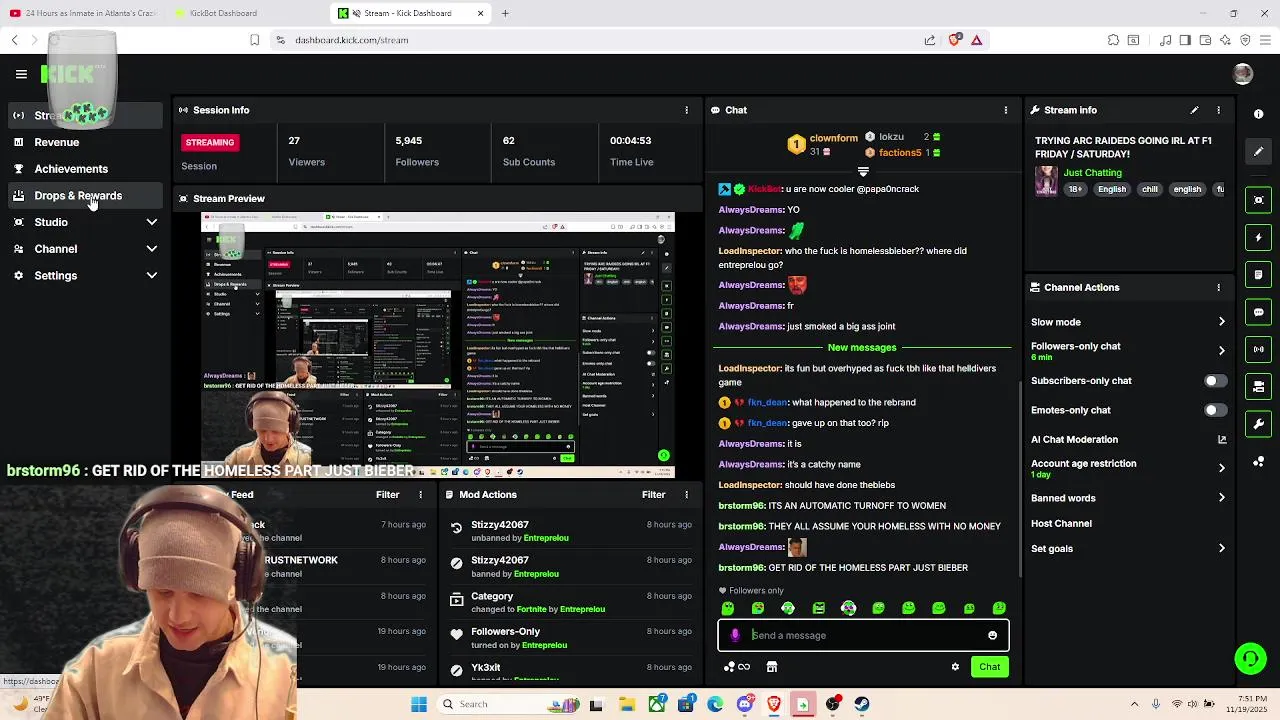The width and height of the screenshot is (1280, 720).
Task: Open OBS Studio from taskbar
Action: [x=832, y=704]
